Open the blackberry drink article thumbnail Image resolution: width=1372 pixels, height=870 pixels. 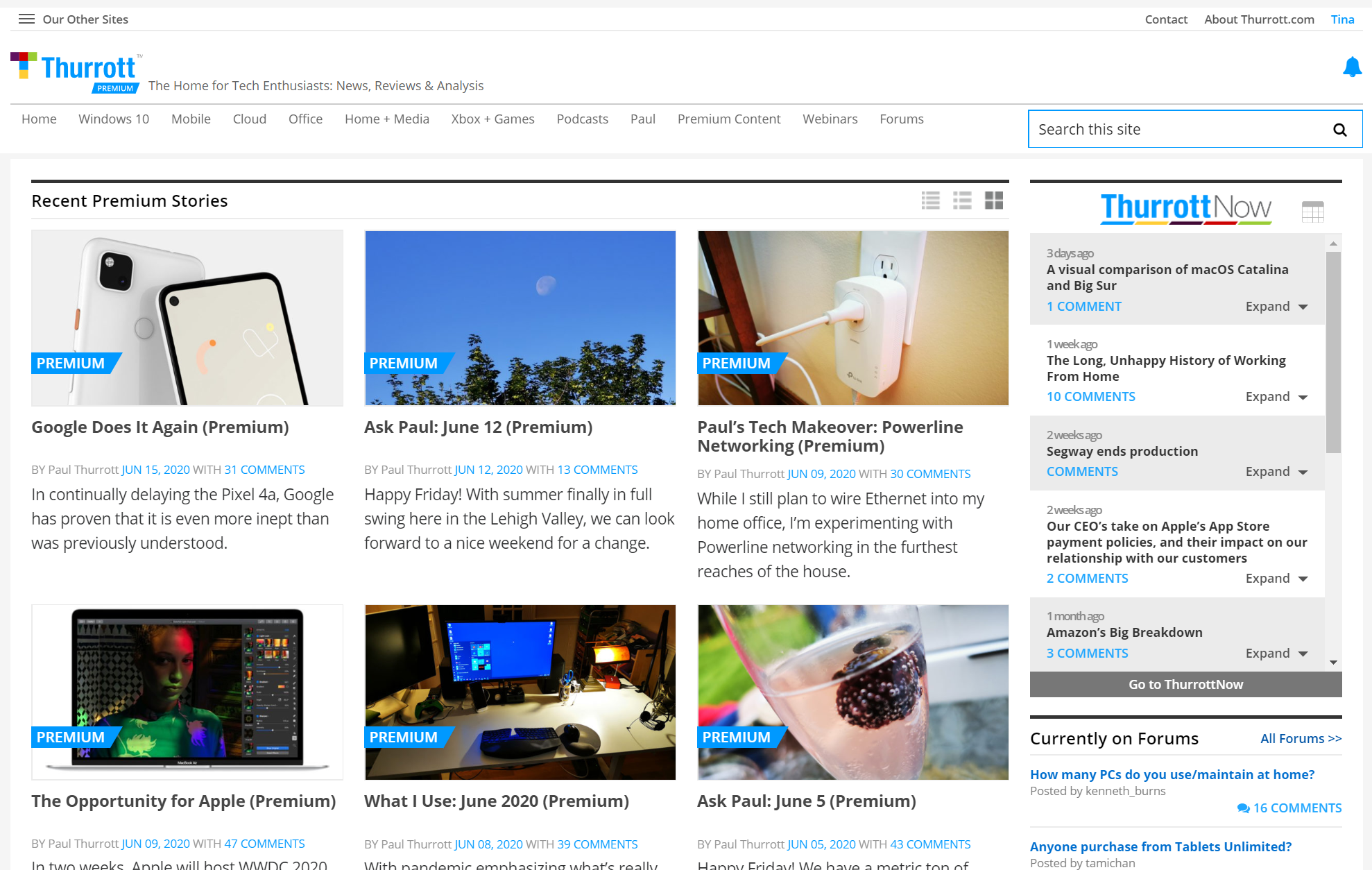point(853,692)
